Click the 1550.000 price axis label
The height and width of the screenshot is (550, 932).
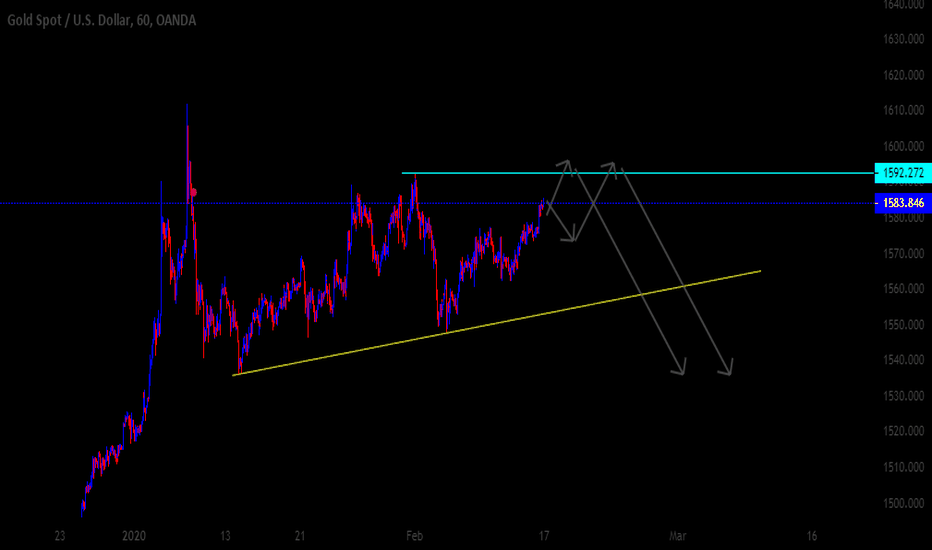[903, 325]
